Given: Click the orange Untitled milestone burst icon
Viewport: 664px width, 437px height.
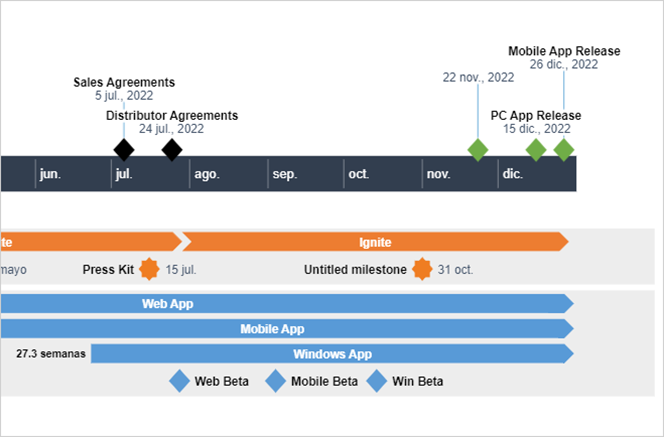Looking at the screenshot, I should pyautogui.click(x=422, y=269).
